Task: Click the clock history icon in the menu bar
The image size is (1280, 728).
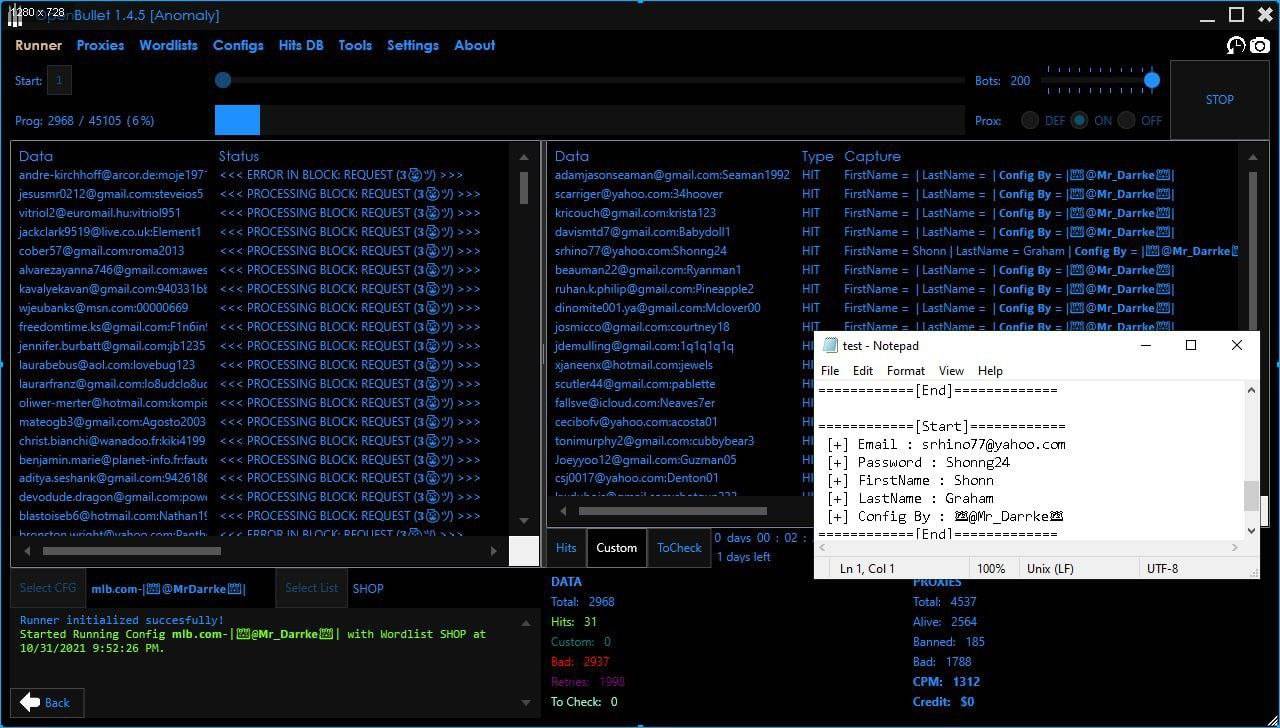Action: (x=1236, y=45)
